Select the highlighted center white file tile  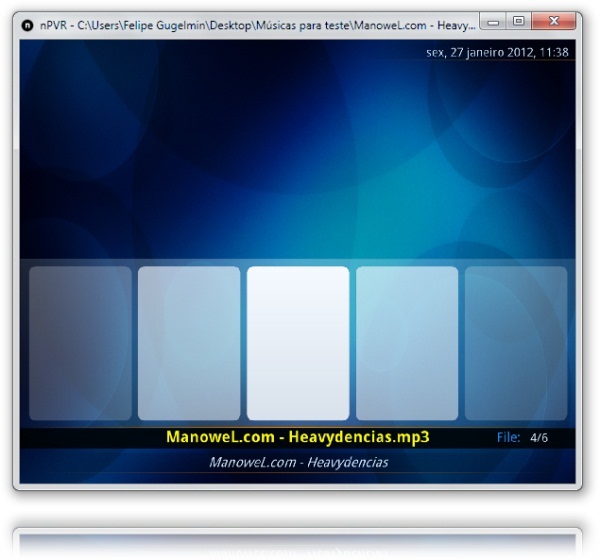pos(298,343)
